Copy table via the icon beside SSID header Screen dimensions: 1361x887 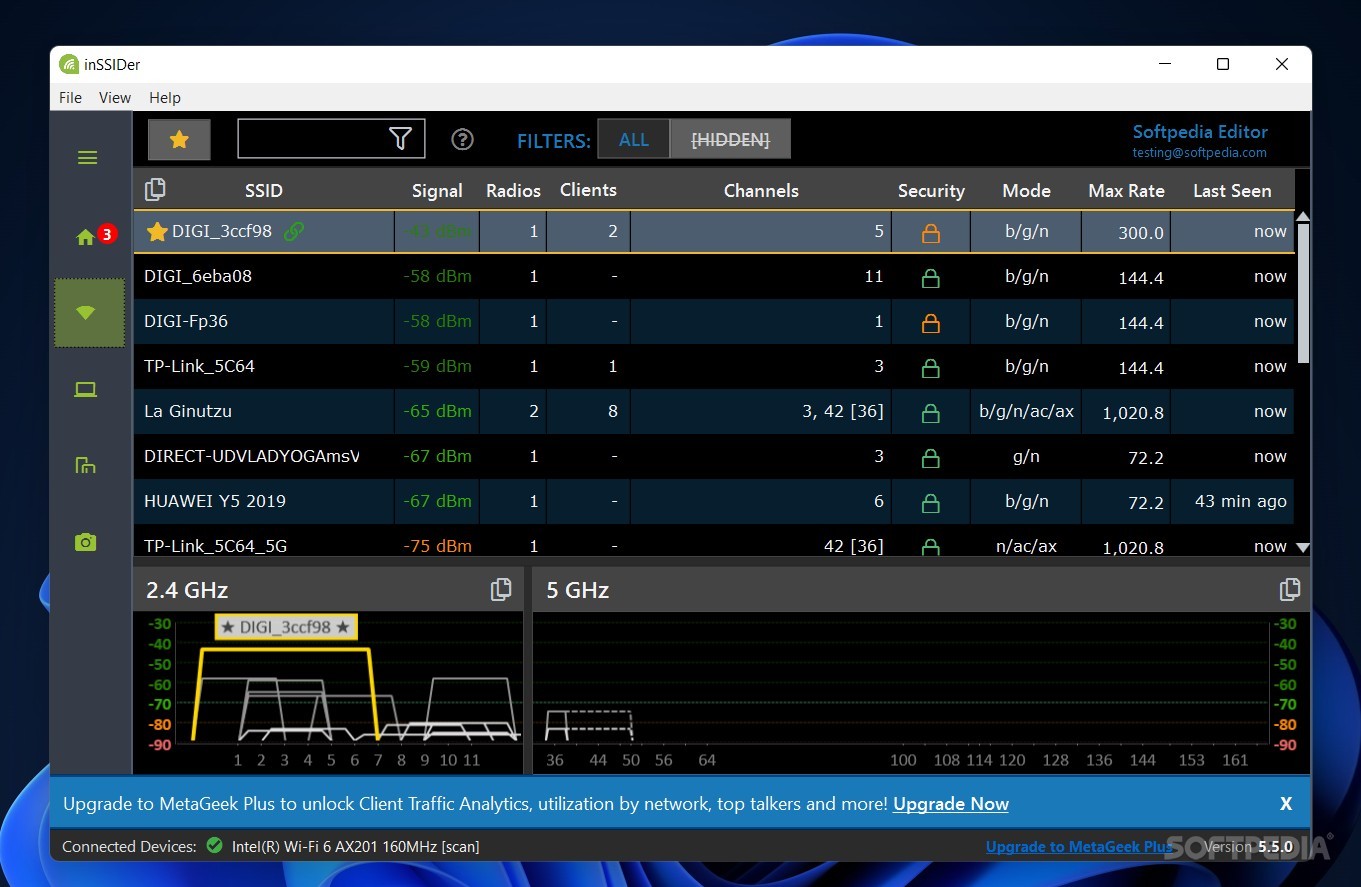155,189
